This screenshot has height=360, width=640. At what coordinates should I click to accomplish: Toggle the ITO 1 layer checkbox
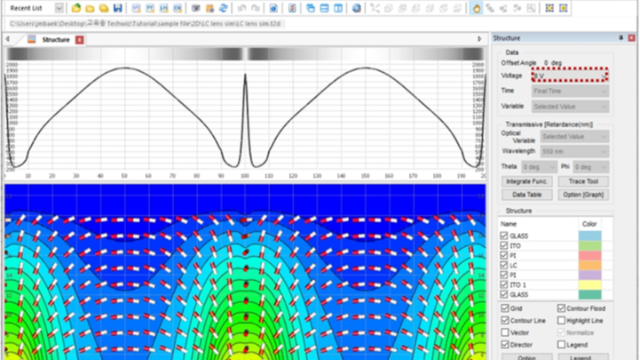[504, 284]
